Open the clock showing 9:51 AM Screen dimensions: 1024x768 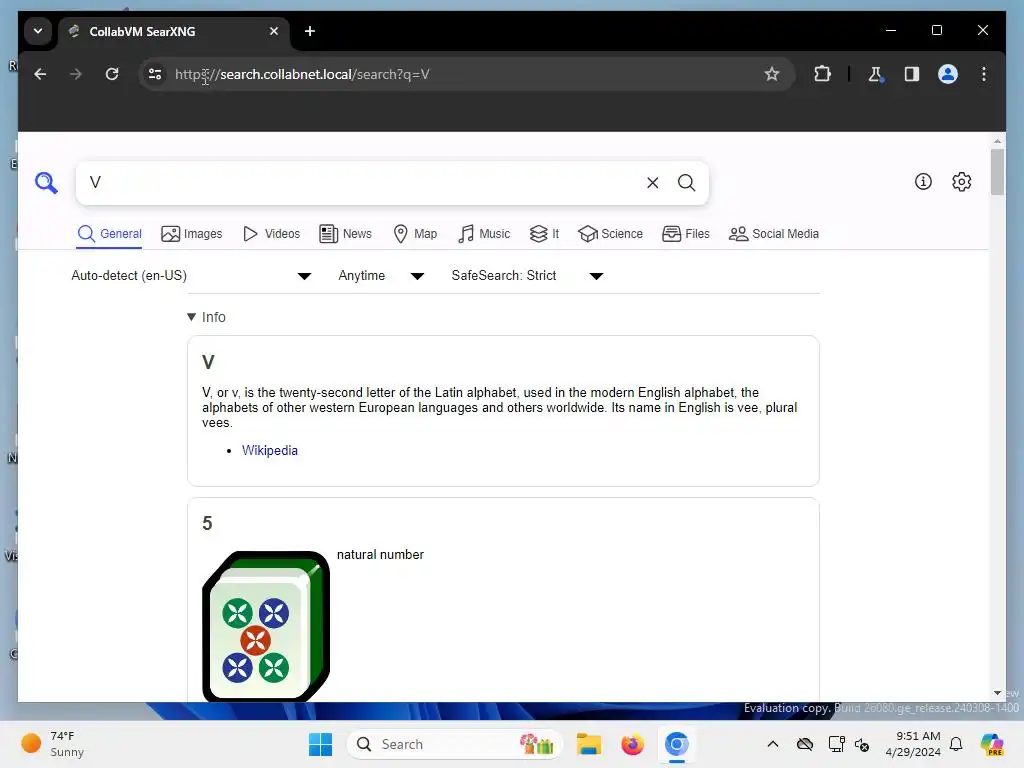pyautogui.click(x=913, y=744)
